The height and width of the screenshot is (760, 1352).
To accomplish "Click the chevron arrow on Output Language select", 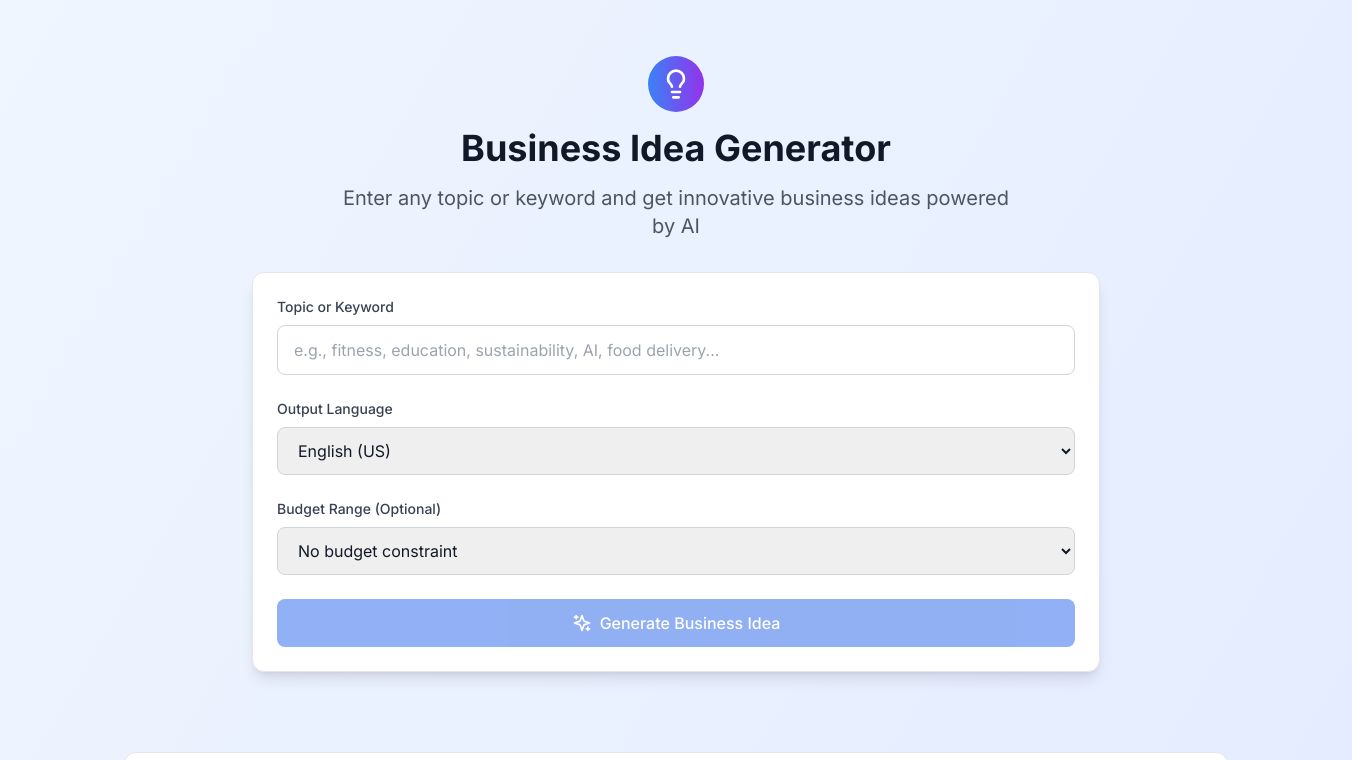I will 1064,451.
